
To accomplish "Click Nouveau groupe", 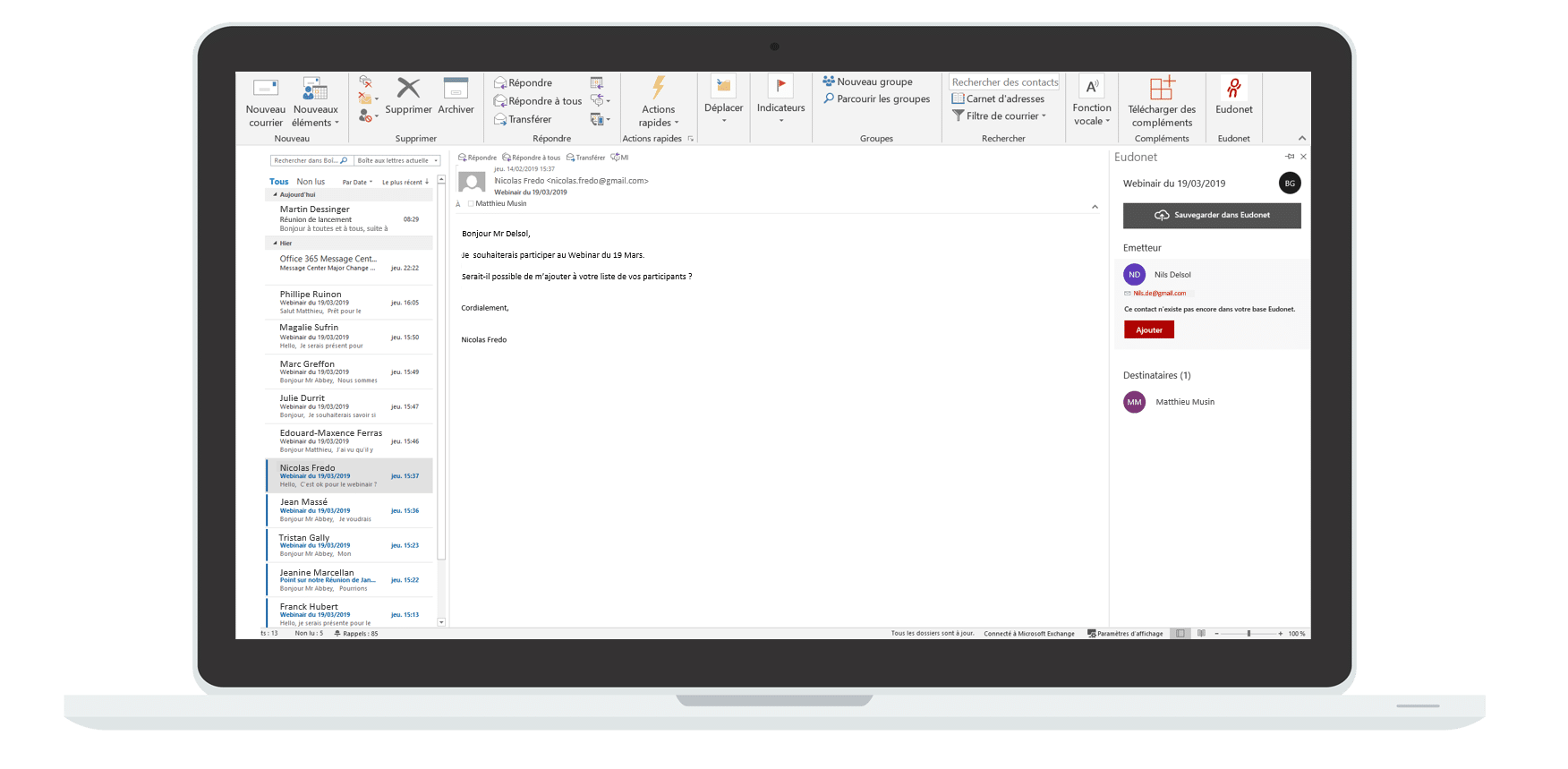I will [x=867, y=81].
